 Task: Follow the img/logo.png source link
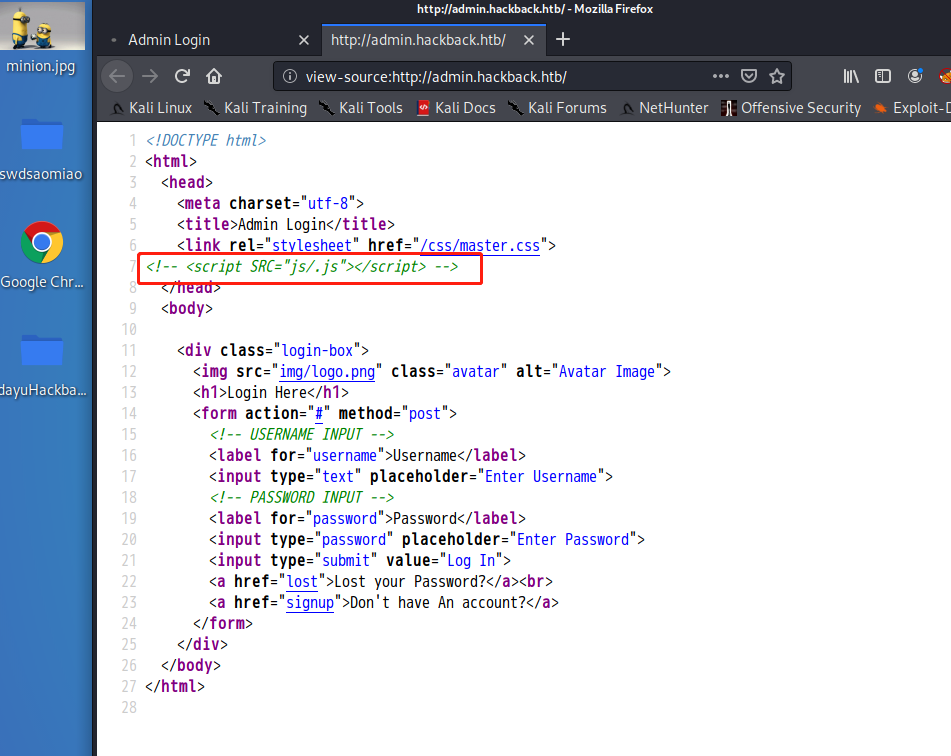pos(327,372)
